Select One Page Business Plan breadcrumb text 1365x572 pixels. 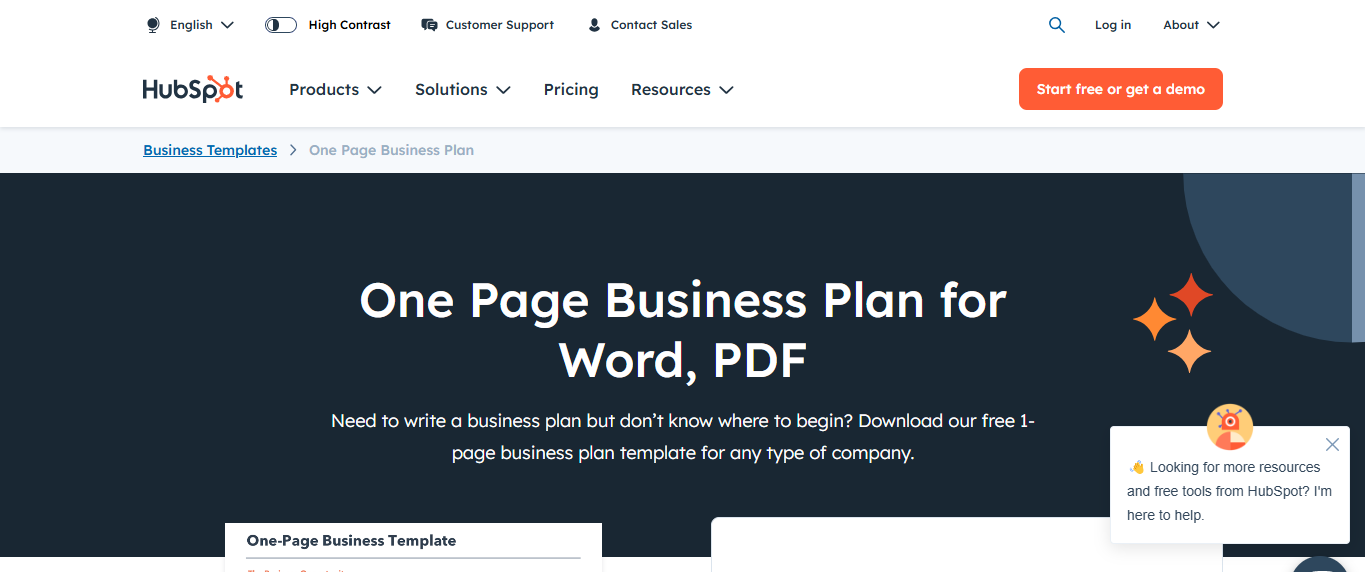tap(391, 150)
